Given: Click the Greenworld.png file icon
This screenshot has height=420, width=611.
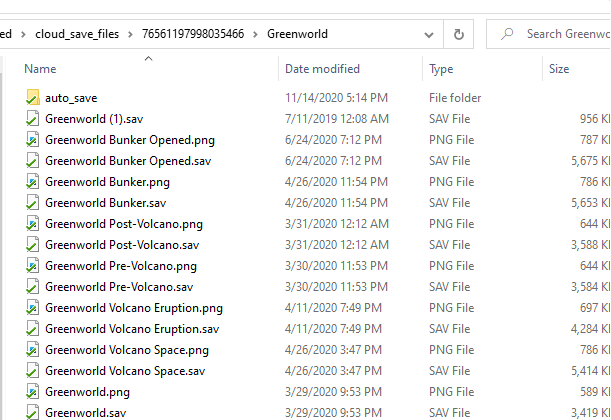Looking at the screenshot, I should [x=33, y=392].
